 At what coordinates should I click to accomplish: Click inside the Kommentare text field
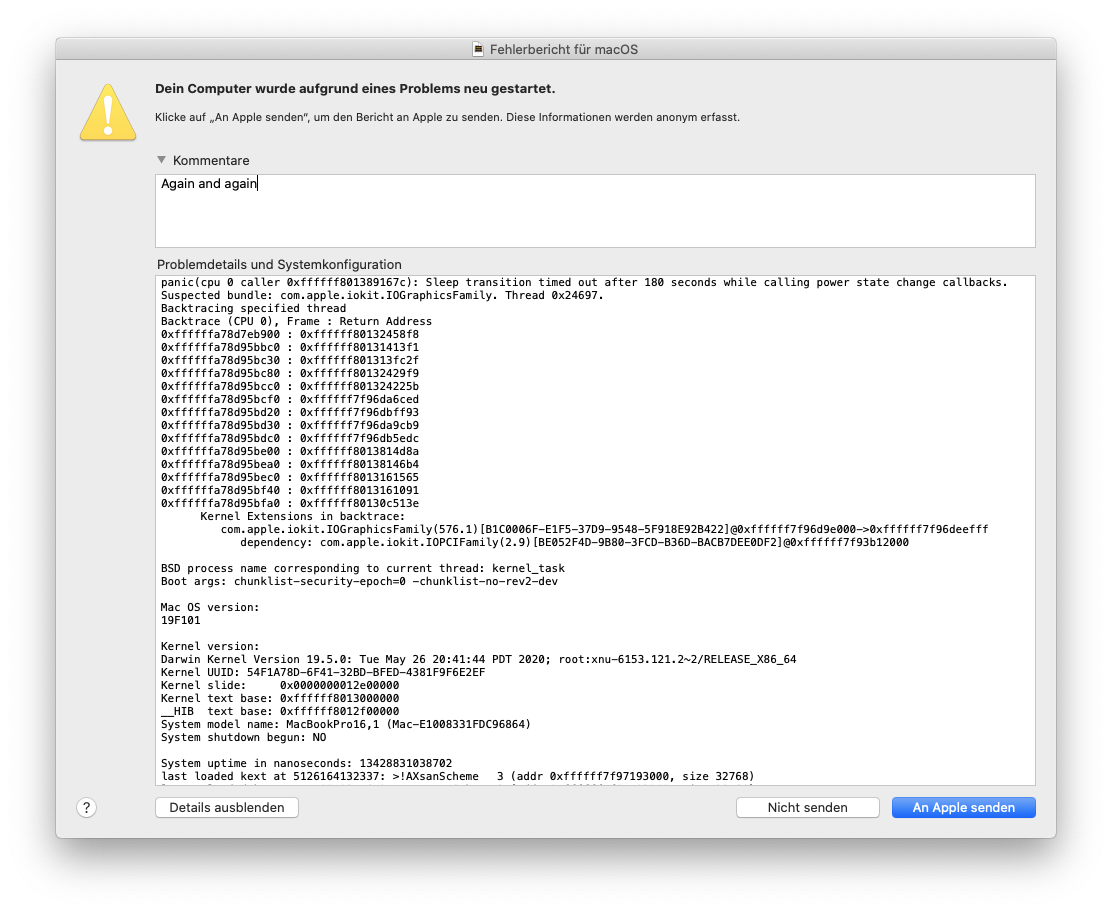[x=595, y=211]
